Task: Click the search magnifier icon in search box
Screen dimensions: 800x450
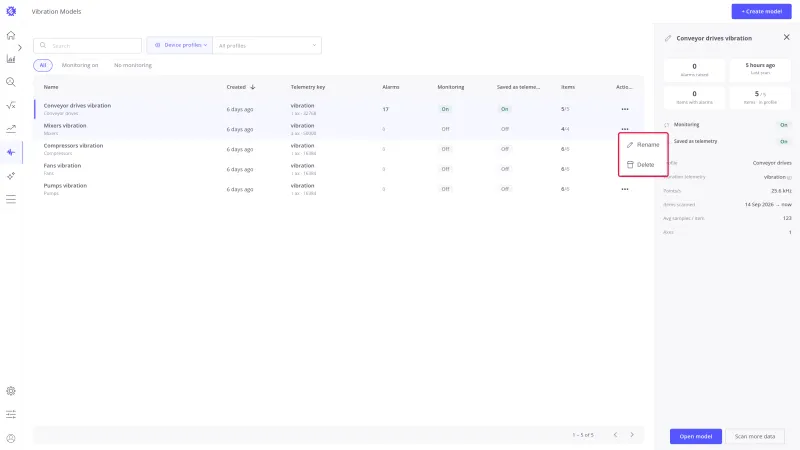Action: tap(43, 45)
